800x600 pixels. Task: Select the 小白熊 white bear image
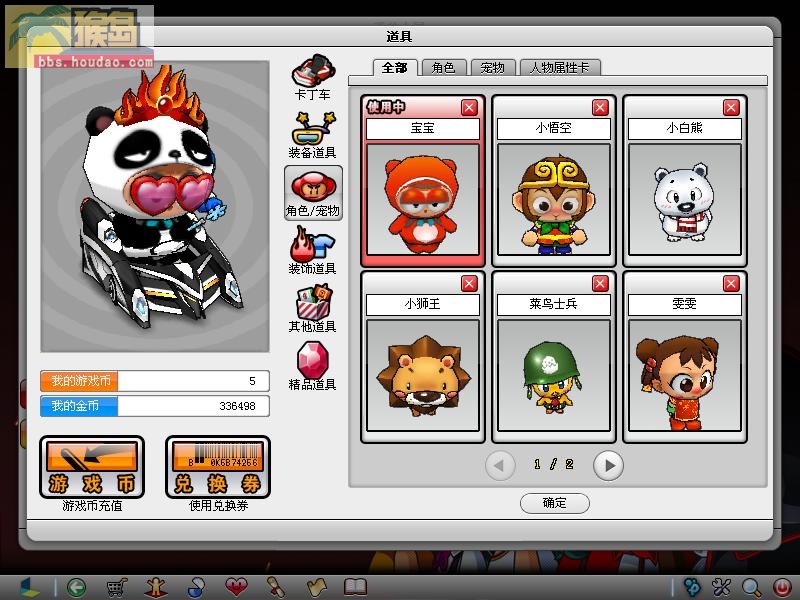click(x=685, y=199)
